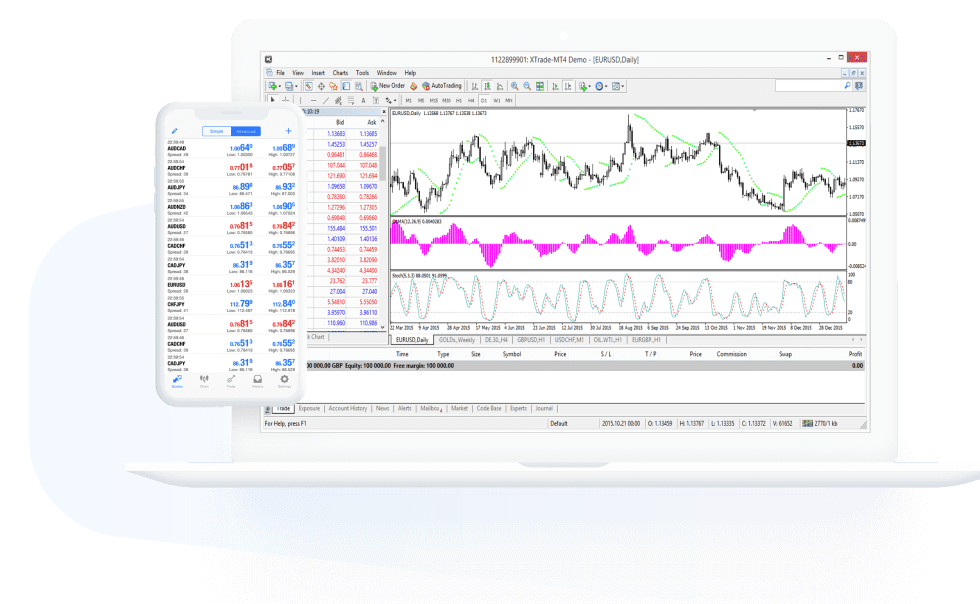
Task: Tile chart windows with grid icon
Action: pyautogui.click(x=540, y=86)
